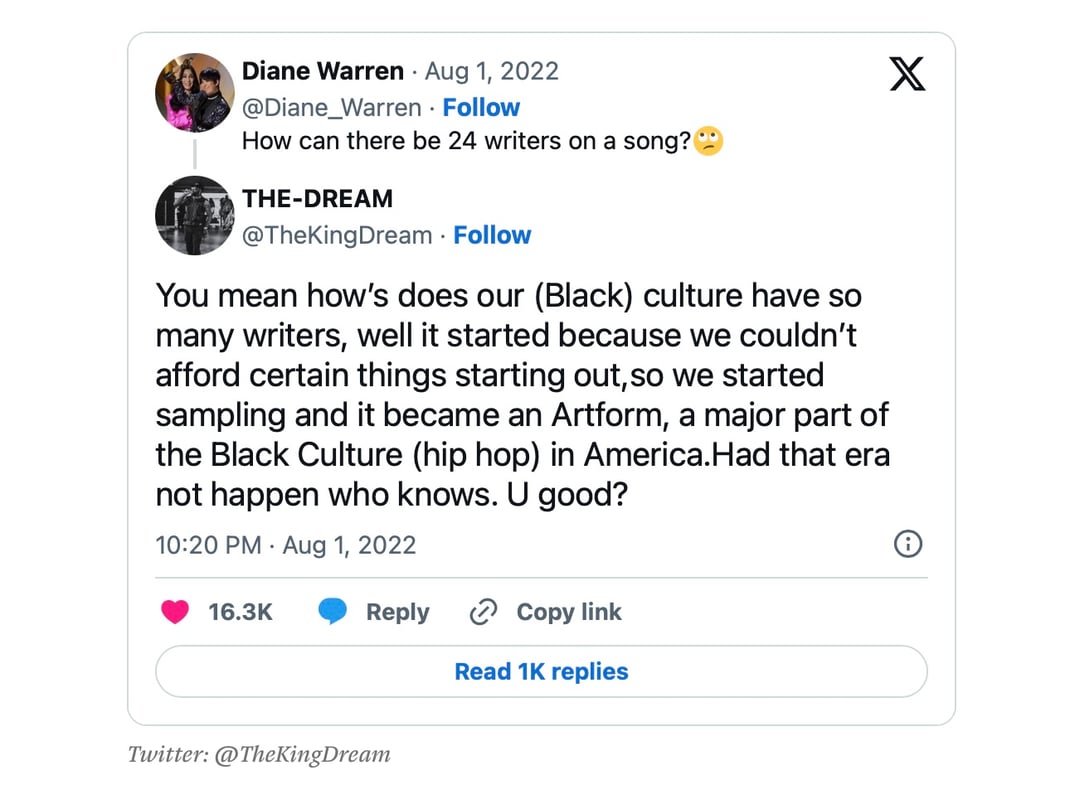Follow @TheKingDream
Image resolution: width=1070 pixels, height=804 pixels.
492,235
